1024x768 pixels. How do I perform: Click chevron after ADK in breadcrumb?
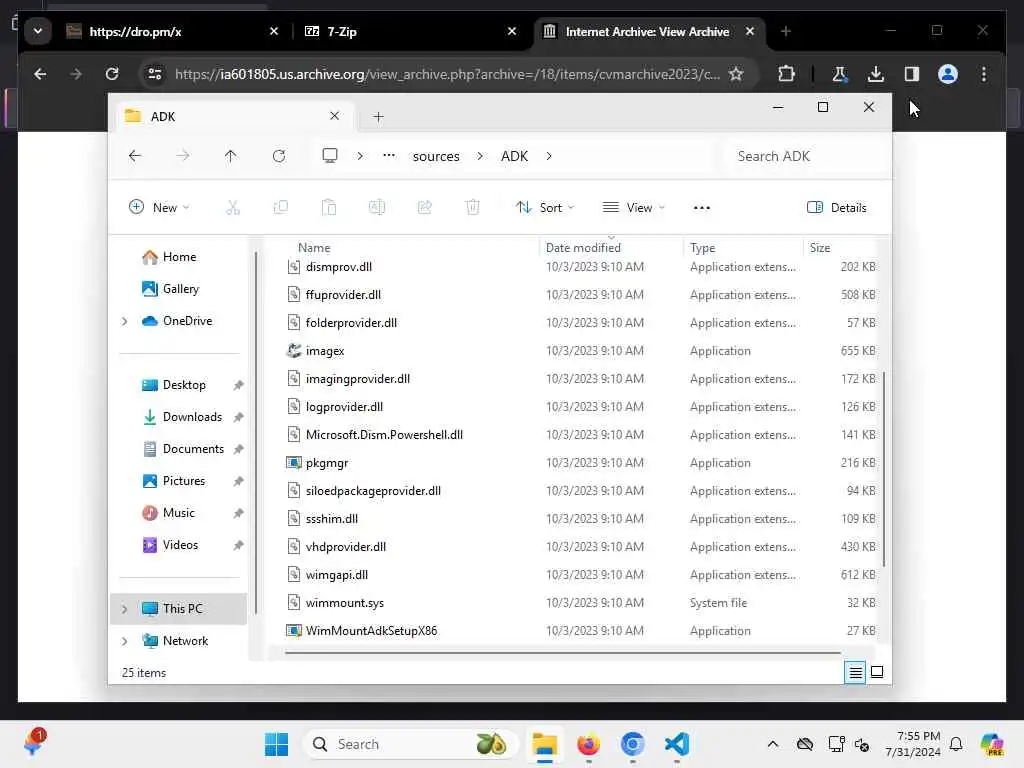[x=549, y=156]
